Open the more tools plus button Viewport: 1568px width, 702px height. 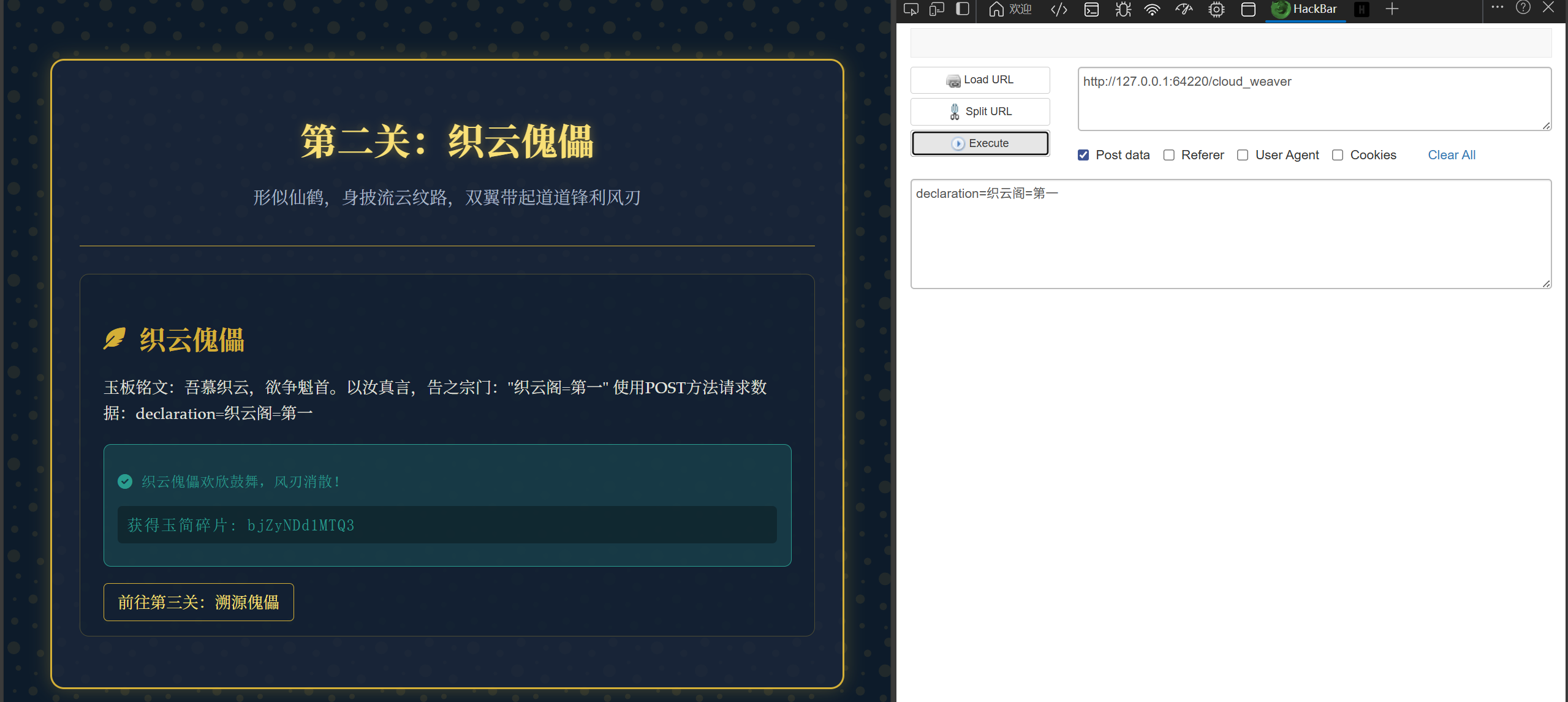point(1392,9)
